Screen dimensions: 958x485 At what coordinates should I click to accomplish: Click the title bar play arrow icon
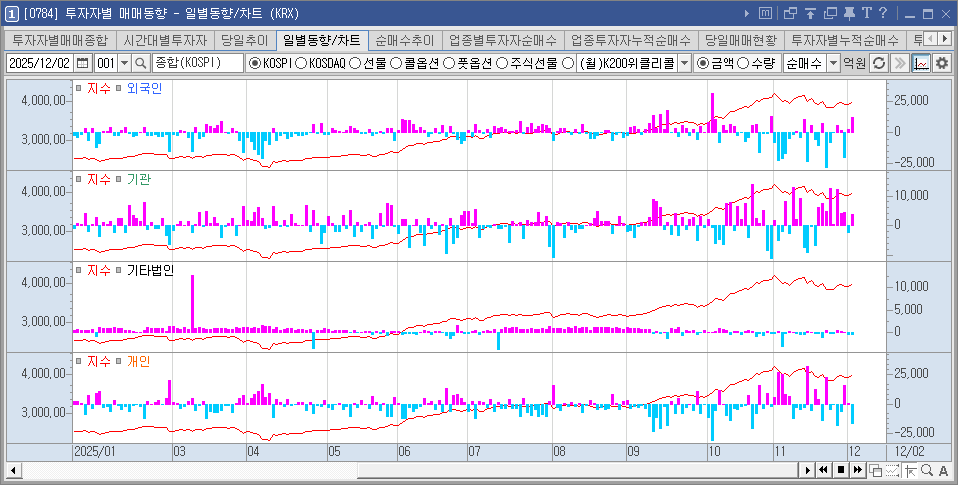click(x=747, y=13)
